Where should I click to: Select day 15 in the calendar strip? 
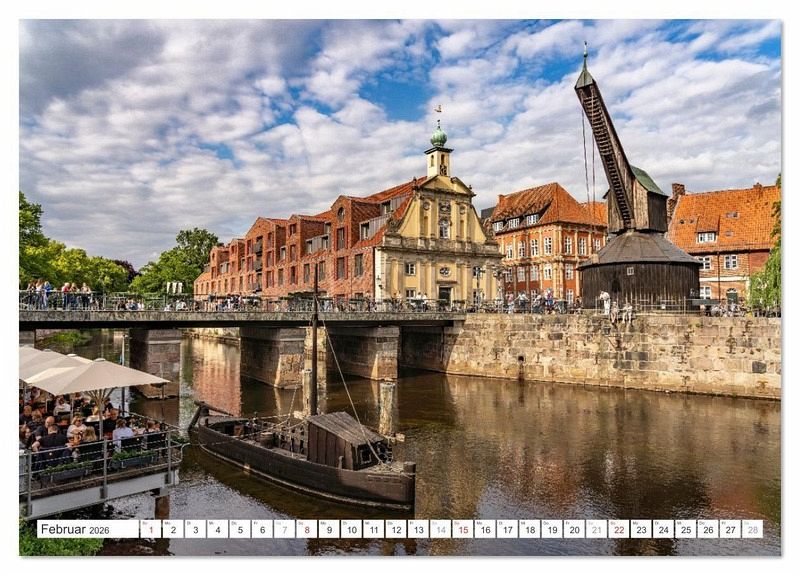coord(463,529)
